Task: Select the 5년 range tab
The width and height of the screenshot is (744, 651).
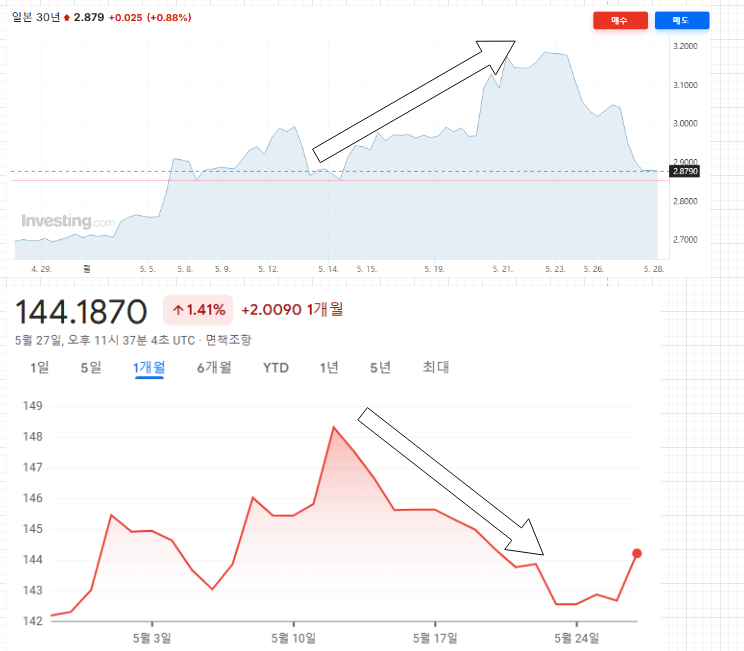Action: tap(380, 368)
